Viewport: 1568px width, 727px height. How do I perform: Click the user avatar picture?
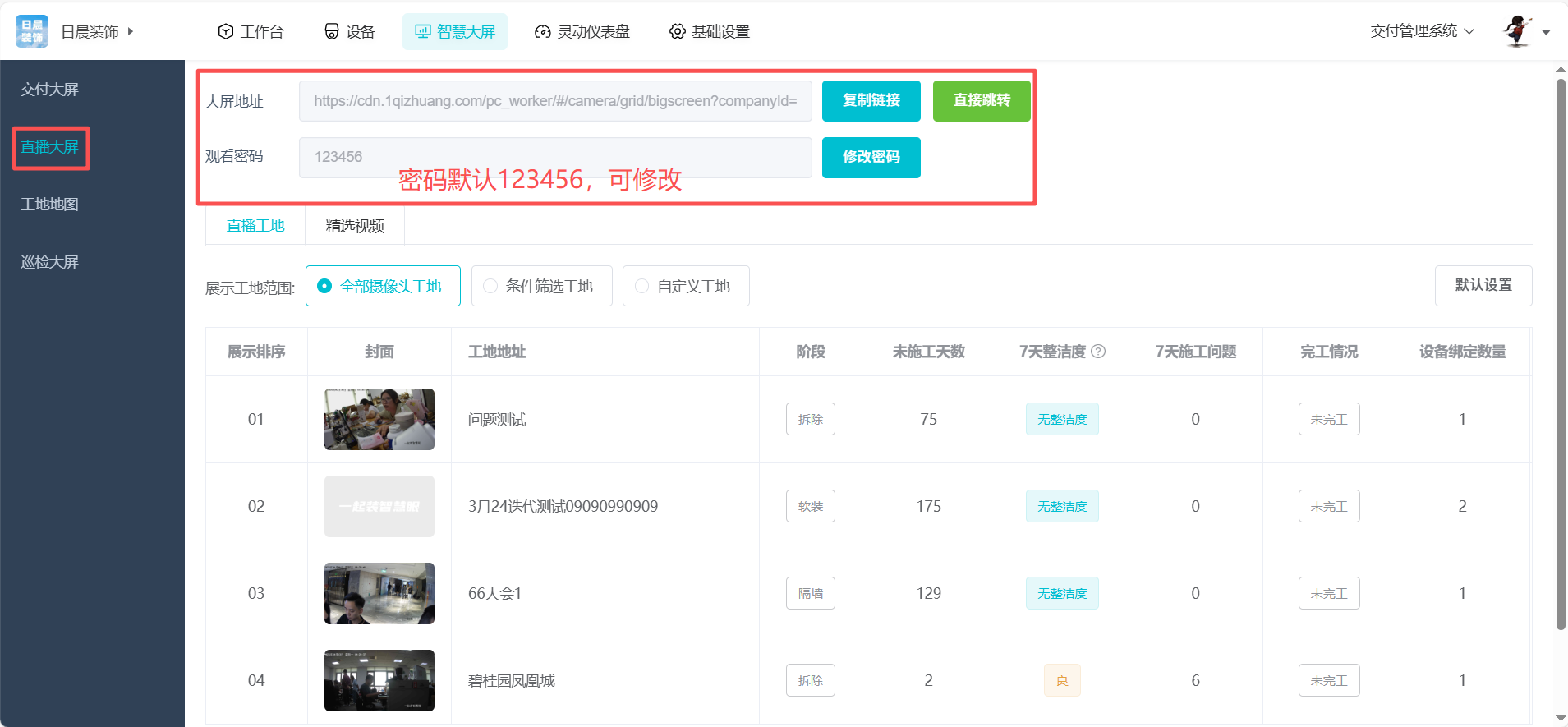(x=1517, y=31)
